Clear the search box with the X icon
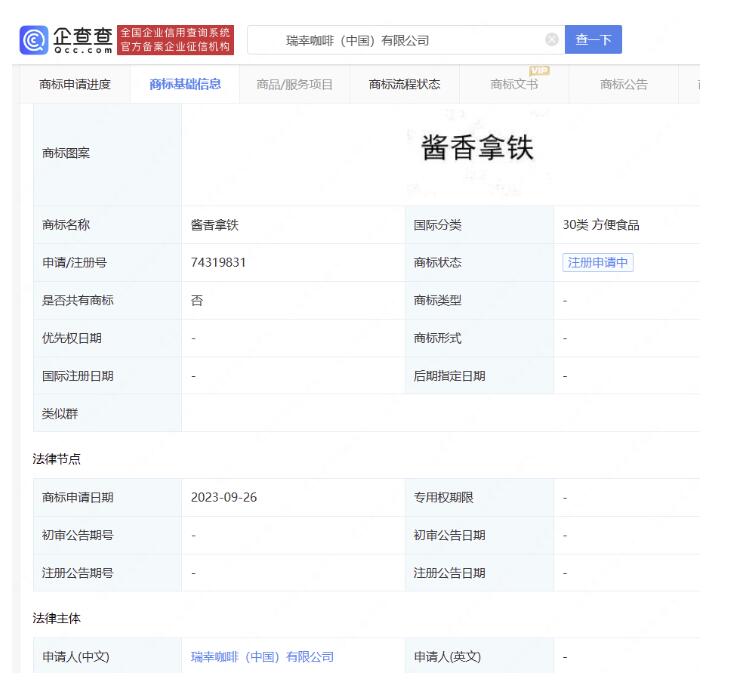734x697 pixels. [x=552, y=39]
